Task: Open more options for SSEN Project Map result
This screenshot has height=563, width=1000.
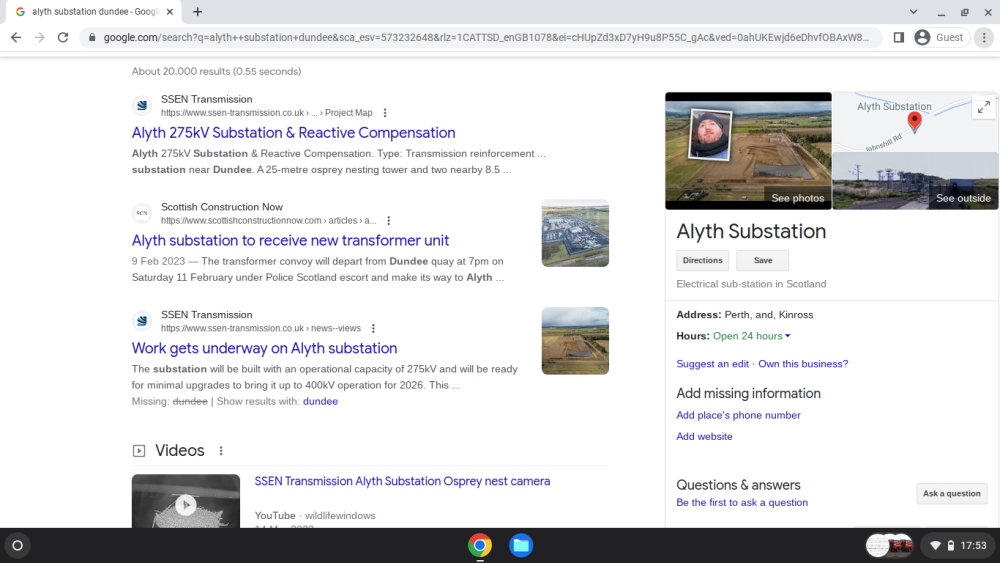Action: pos(385,113)
